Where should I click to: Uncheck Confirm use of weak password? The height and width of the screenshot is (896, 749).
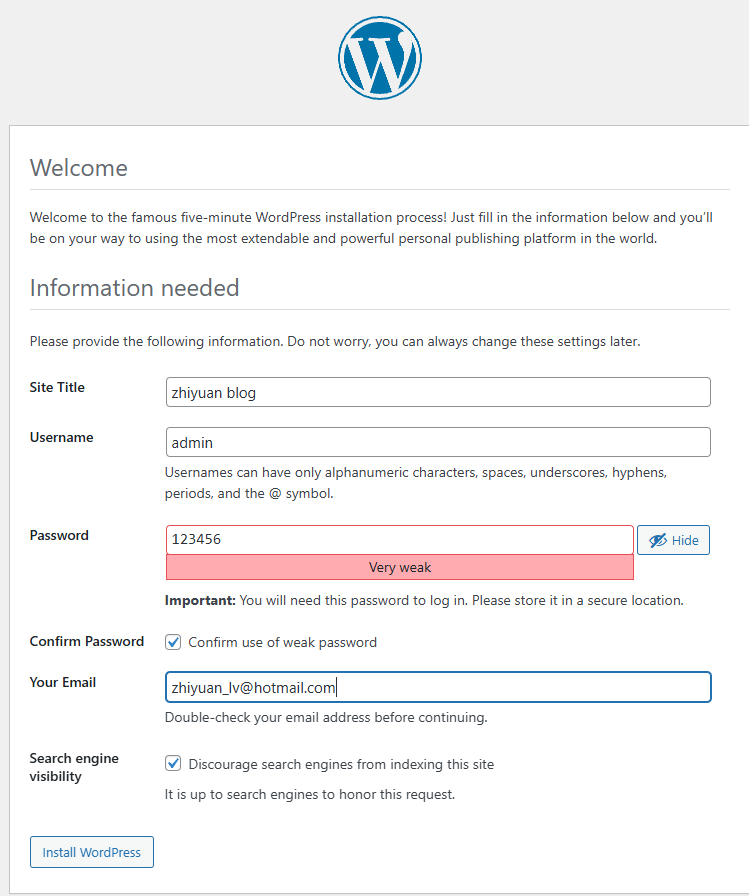173,642
